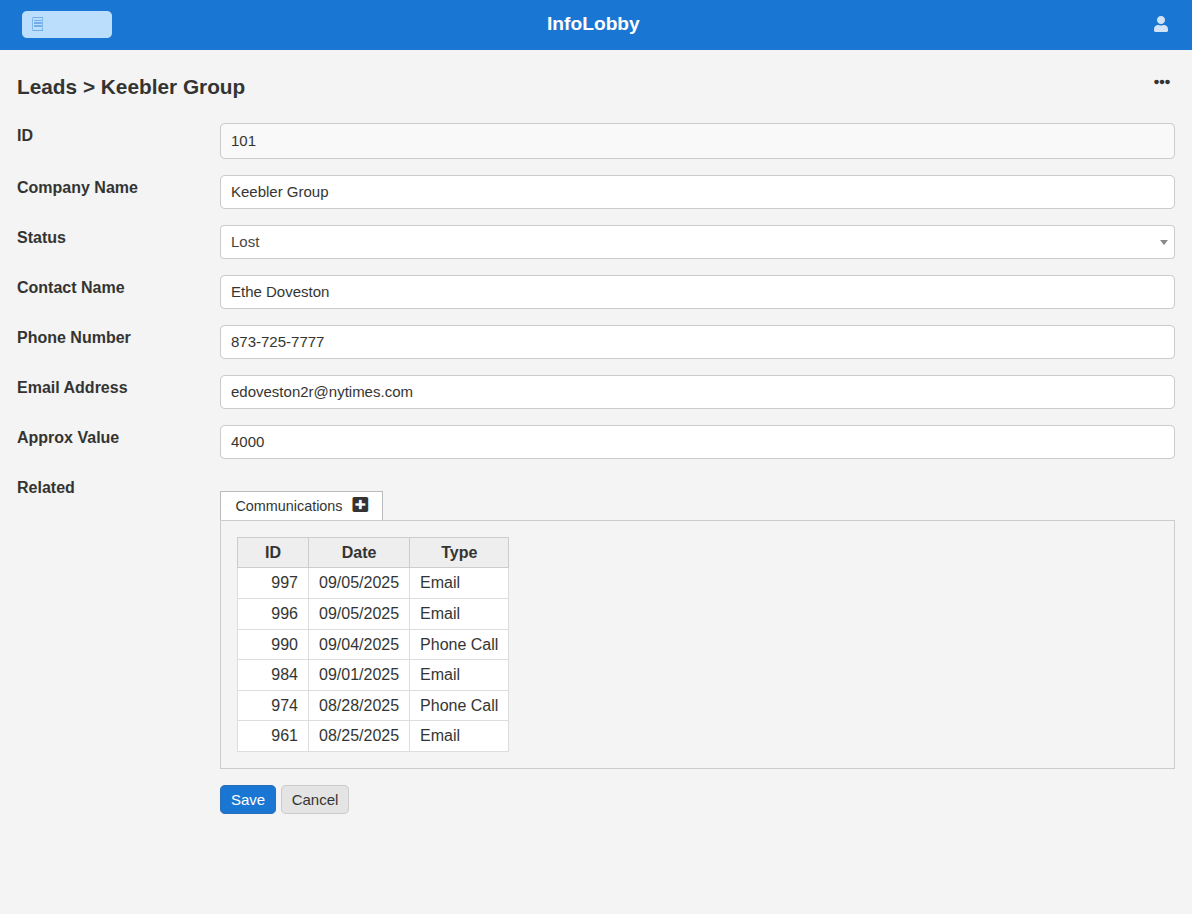The height and width of the screenshot is (914, 1192).
Task: Click the read-only ID field
Action: click(x=696, y=141)
